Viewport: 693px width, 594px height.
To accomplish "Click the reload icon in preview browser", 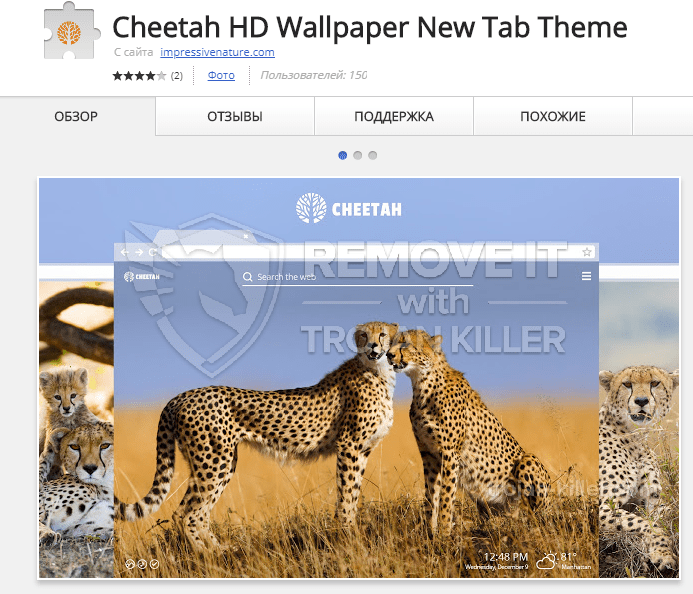I will (x=153, y=252).
